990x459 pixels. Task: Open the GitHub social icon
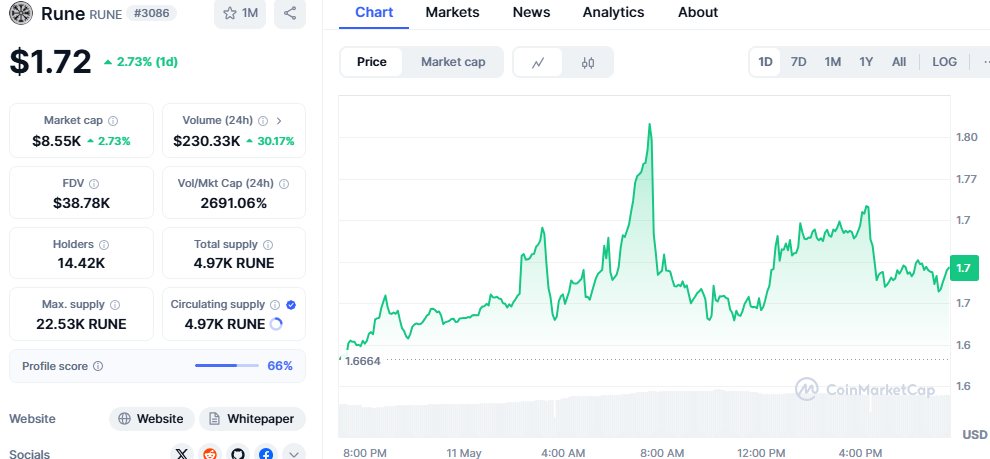(x=238, y=454)
